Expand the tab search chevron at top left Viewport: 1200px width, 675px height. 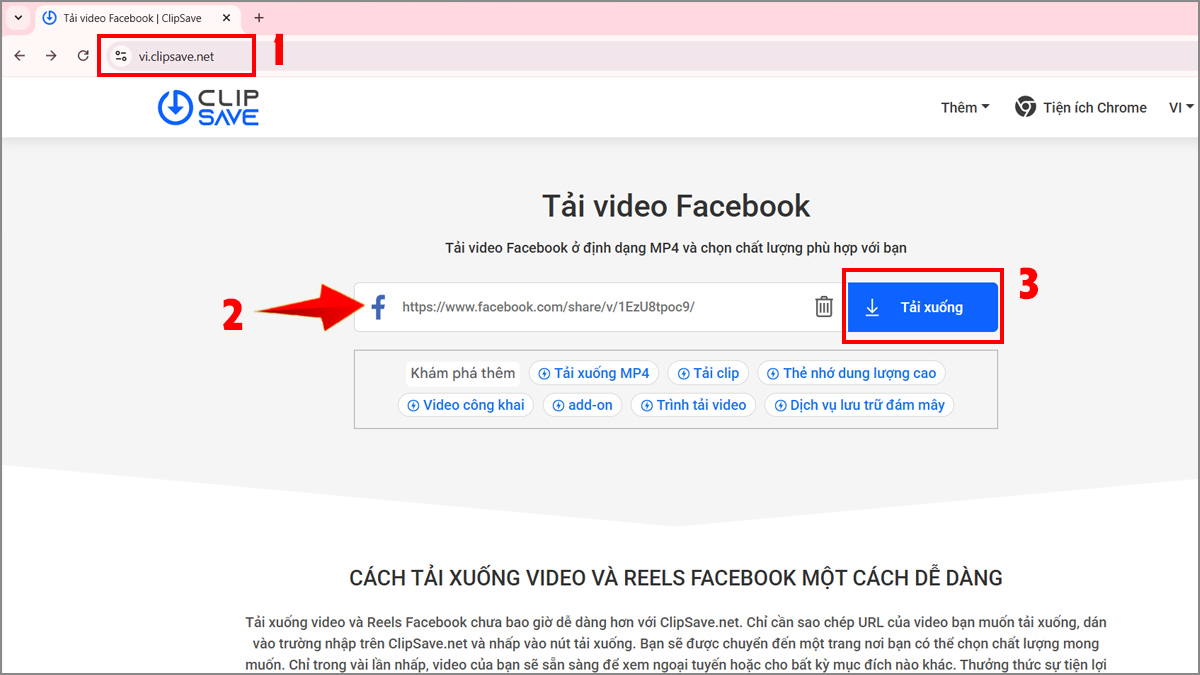pos(17,17)
